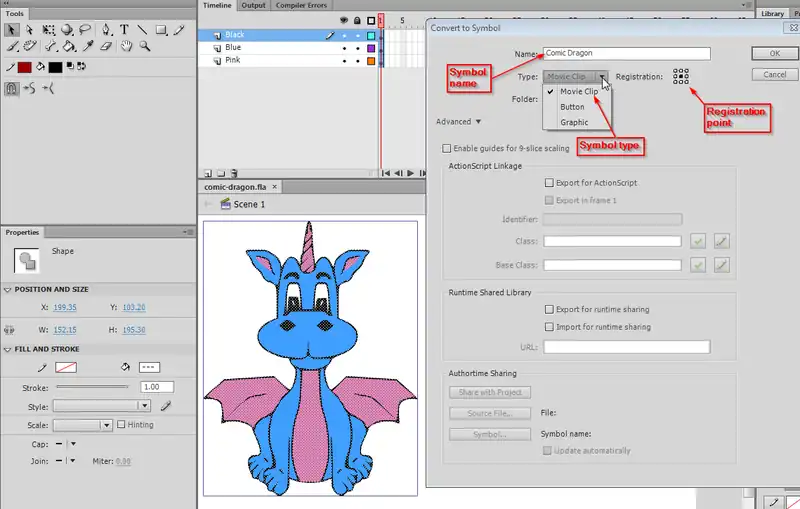Screen dimensions: 800x509
Task: Choose the Pen tool
Action: pos(106,29)
